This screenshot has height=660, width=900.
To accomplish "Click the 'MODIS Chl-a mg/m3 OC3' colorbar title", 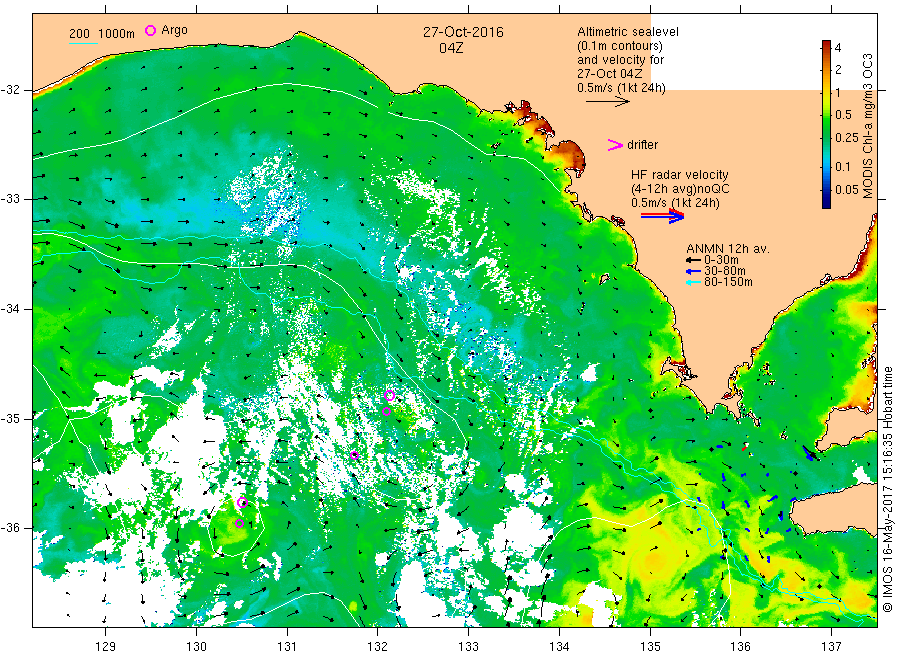I will [867, 126].
